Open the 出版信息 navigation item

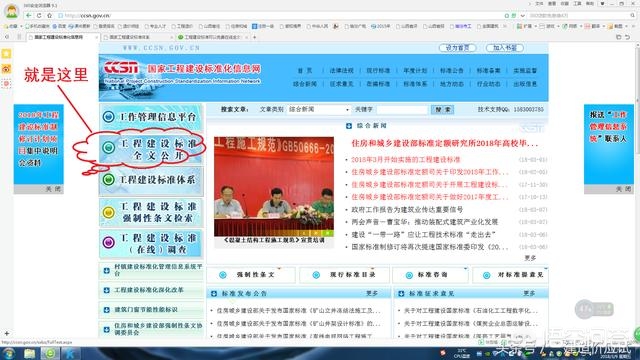click(525, 84)
